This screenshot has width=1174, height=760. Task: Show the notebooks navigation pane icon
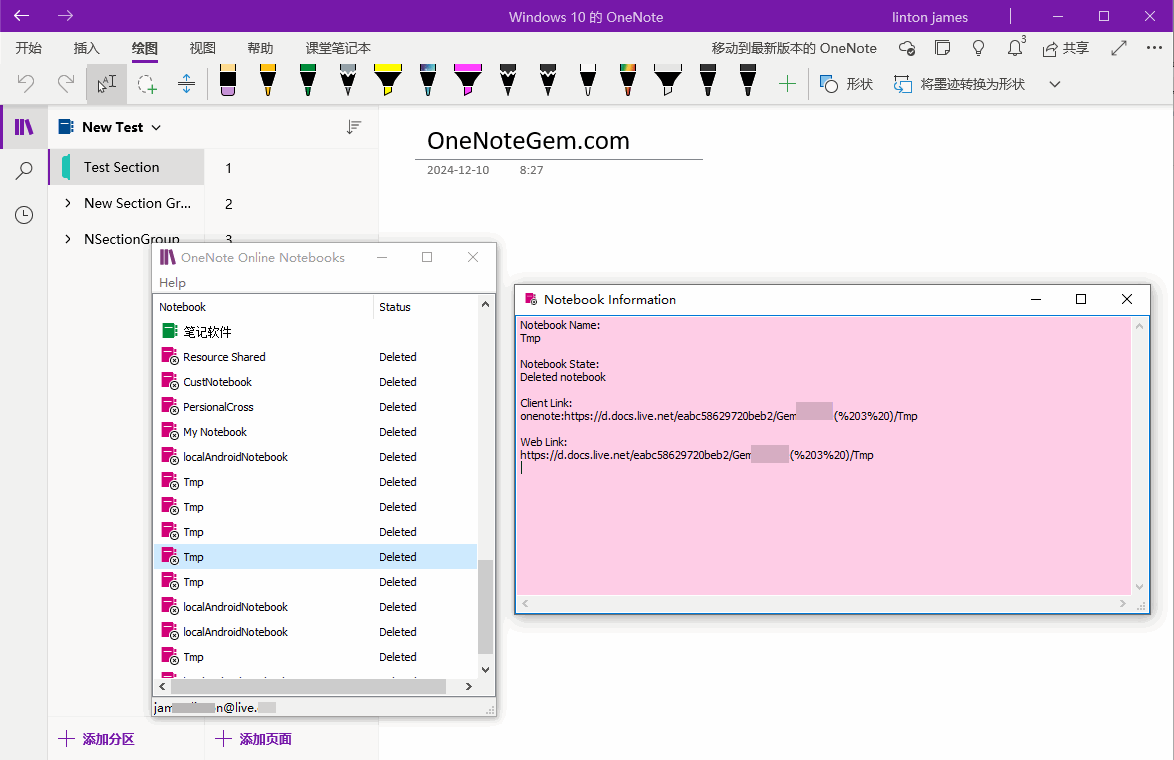24,127
